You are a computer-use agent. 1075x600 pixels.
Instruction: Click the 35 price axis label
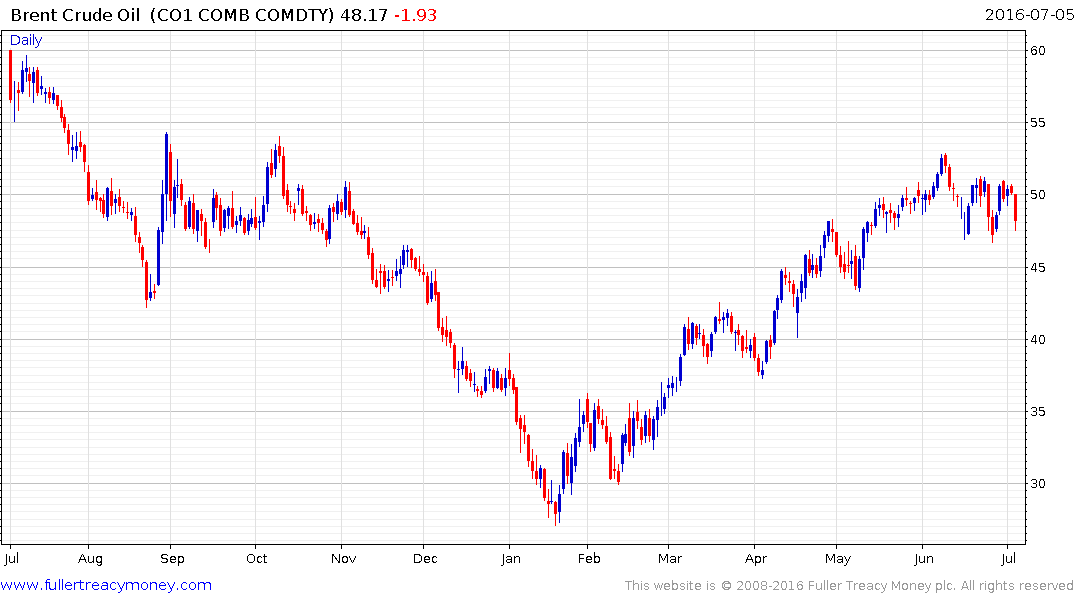point(1037,411)
